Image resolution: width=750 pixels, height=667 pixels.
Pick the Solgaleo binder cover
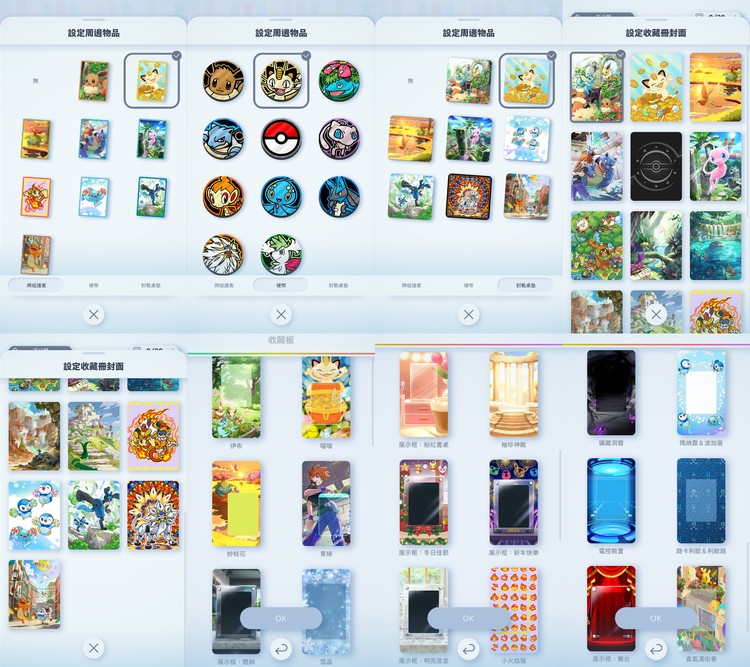click(x=153, y=515)
